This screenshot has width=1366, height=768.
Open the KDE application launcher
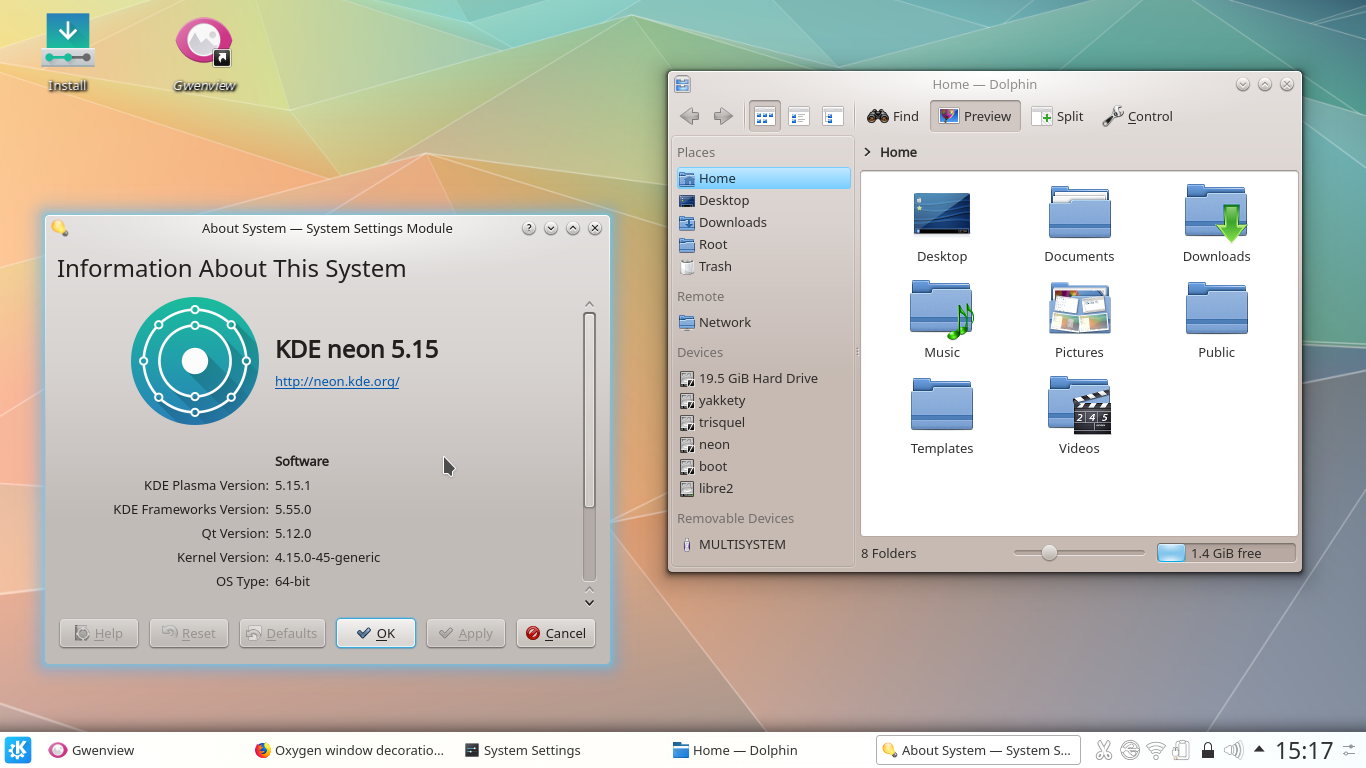coord(18,750)
